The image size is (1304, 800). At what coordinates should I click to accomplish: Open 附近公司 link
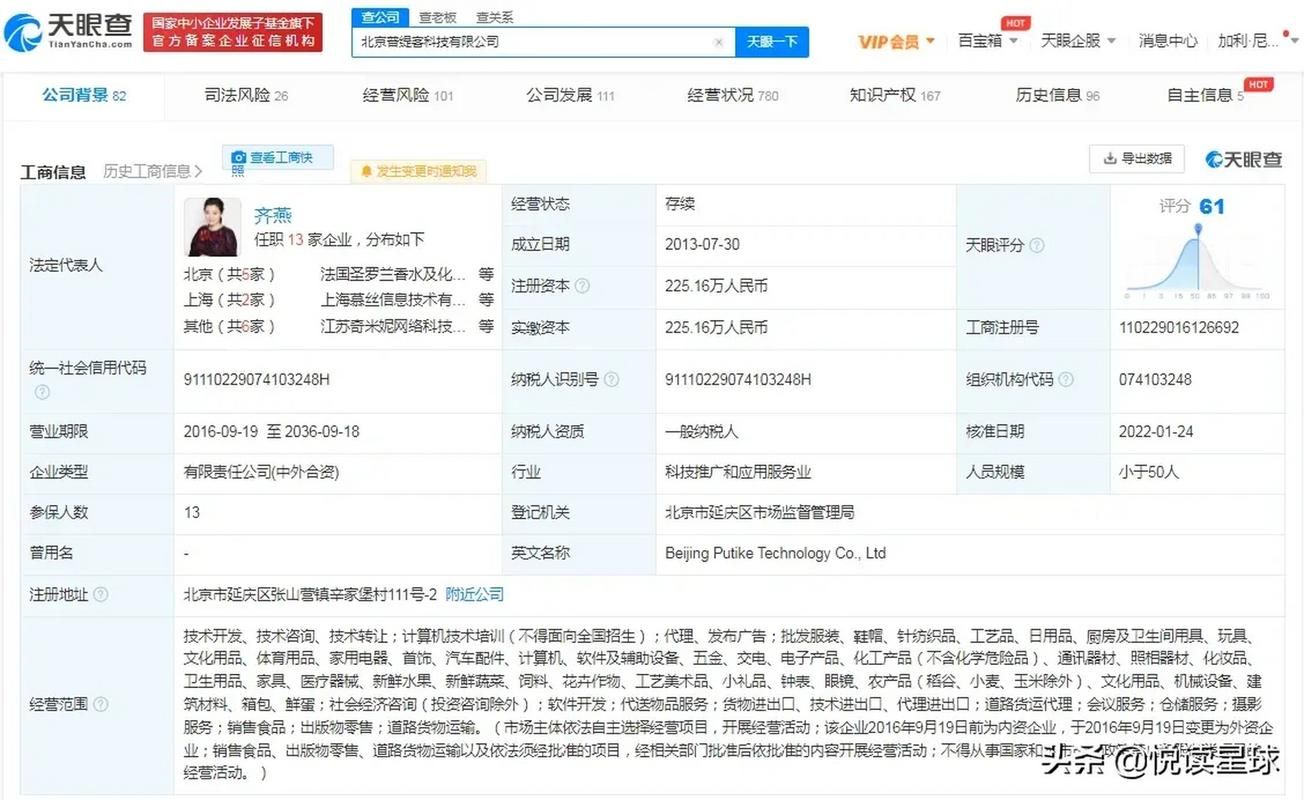pos(475,594)
